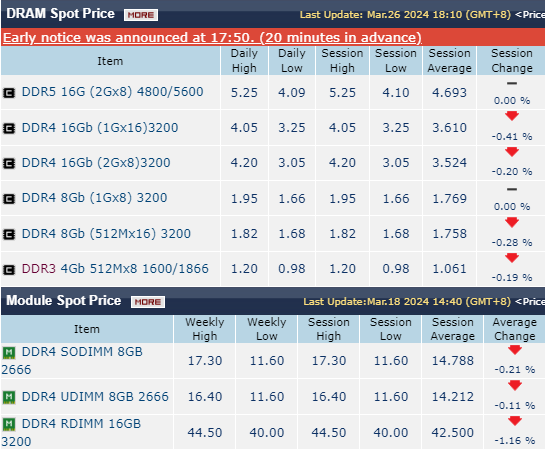Click the DRAM Last Update Mar.26 2024 text
Image resolution: width=545 pixels, height=449 pixels.
click(x=405, y=15)
